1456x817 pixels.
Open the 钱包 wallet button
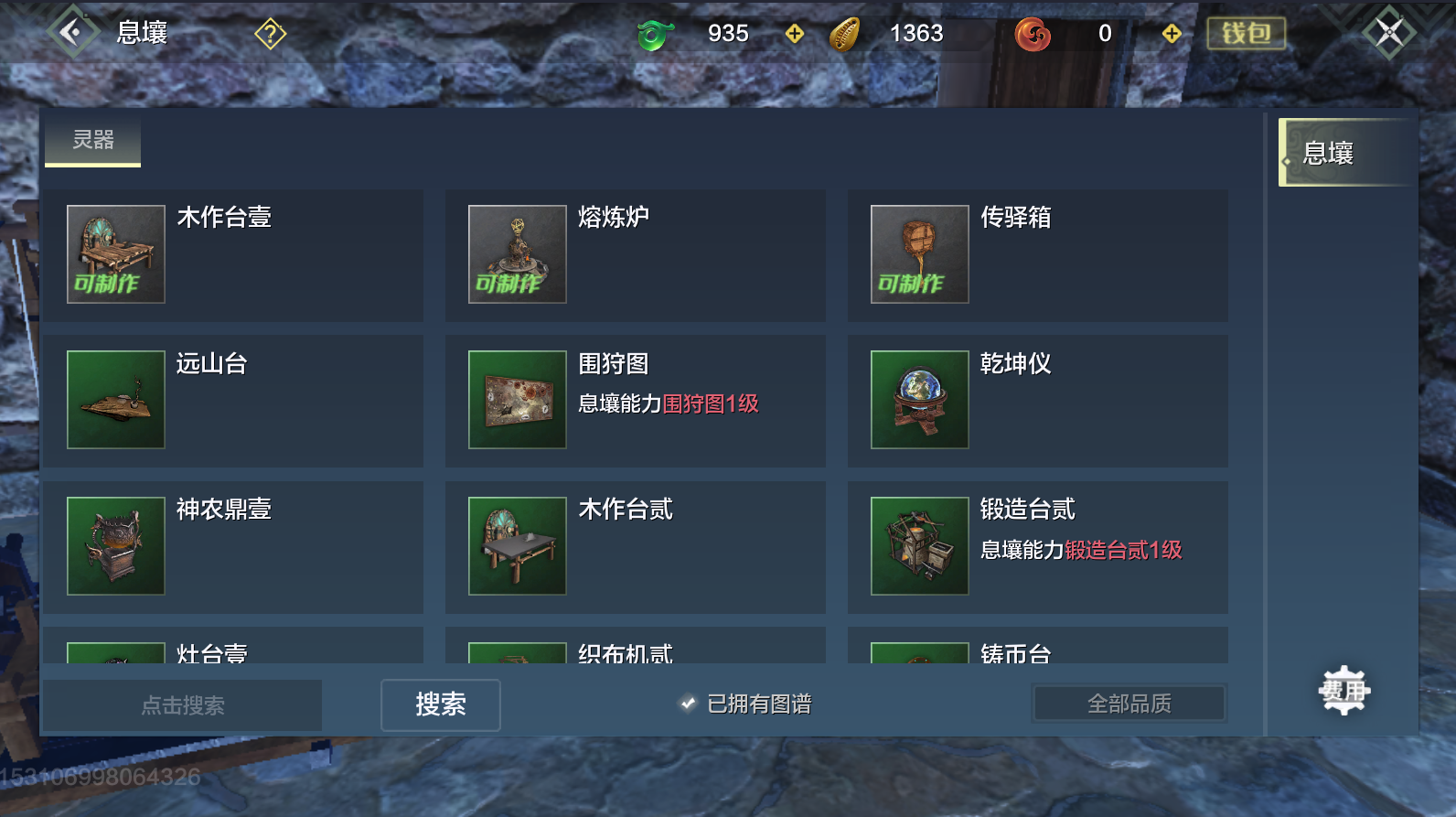(x=1247, y=34)
